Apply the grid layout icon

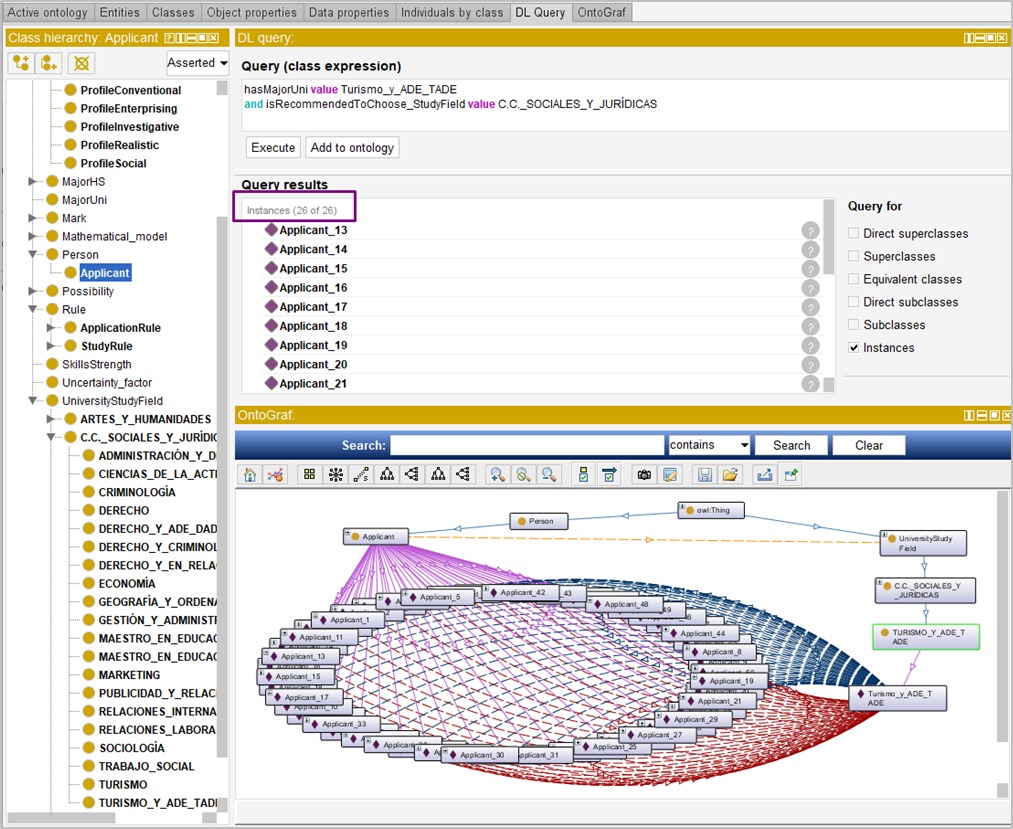309,475
